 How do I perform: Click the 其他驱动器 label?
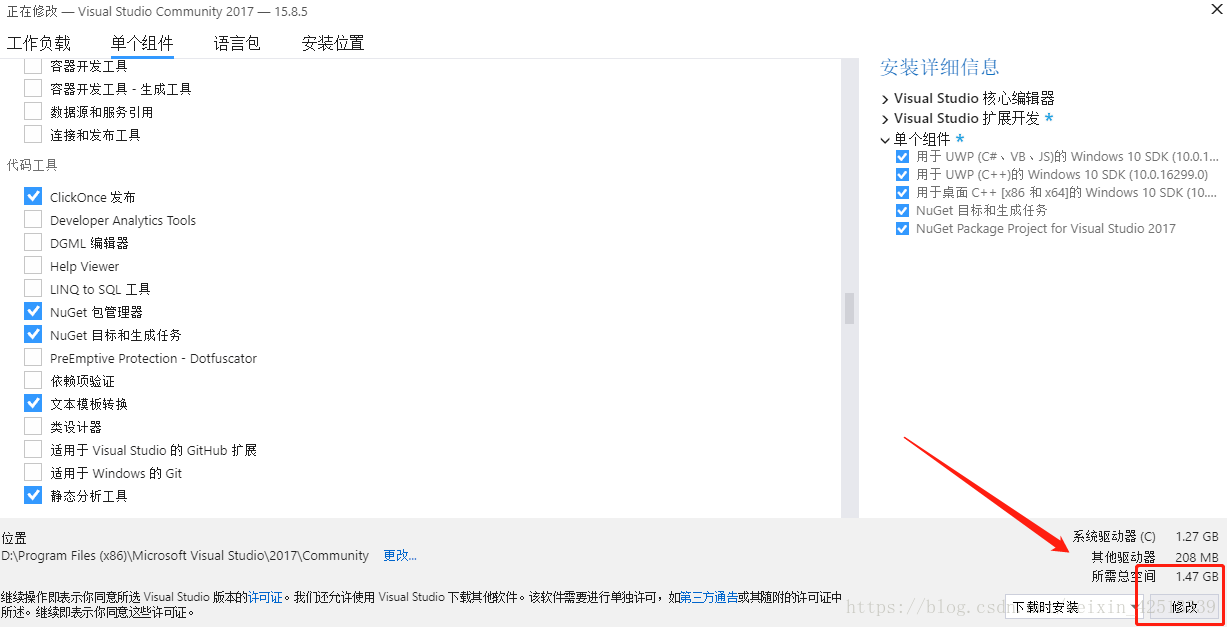click(1123, 557)
